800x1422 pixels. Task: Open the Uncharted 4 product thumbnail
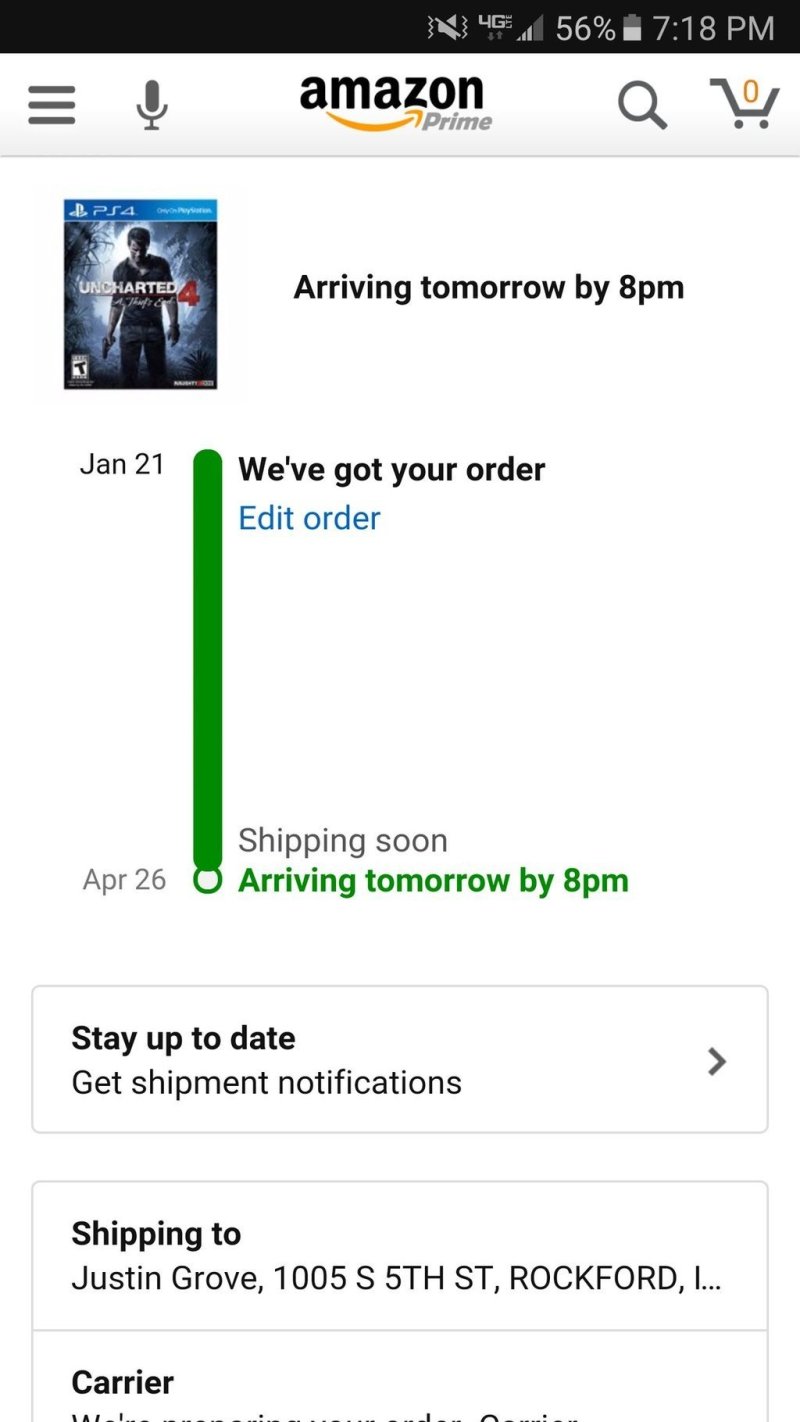tap(140, 294)
